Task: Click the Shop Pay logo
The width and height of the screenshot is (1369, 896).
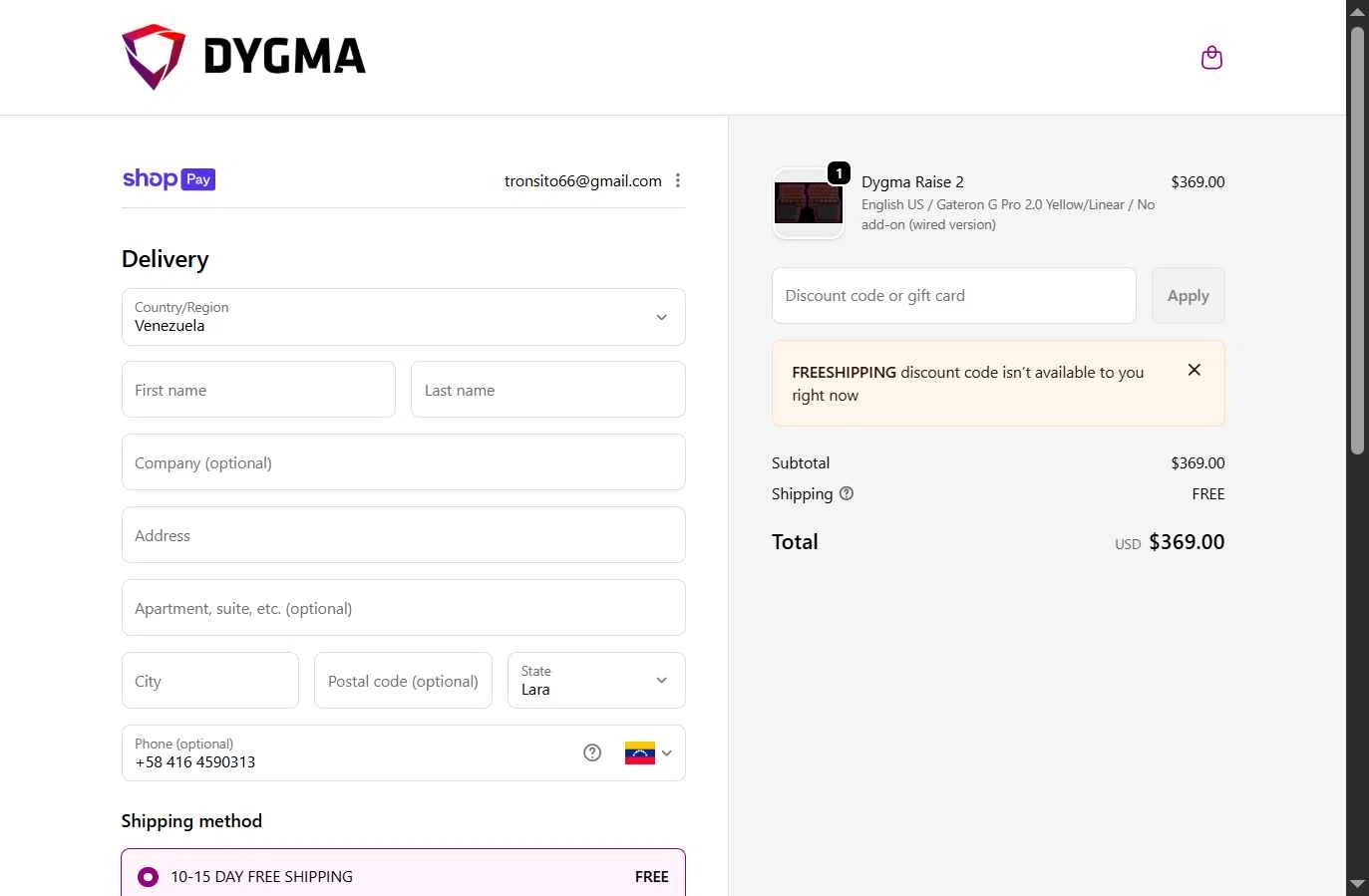Action: tap(169, 179)
